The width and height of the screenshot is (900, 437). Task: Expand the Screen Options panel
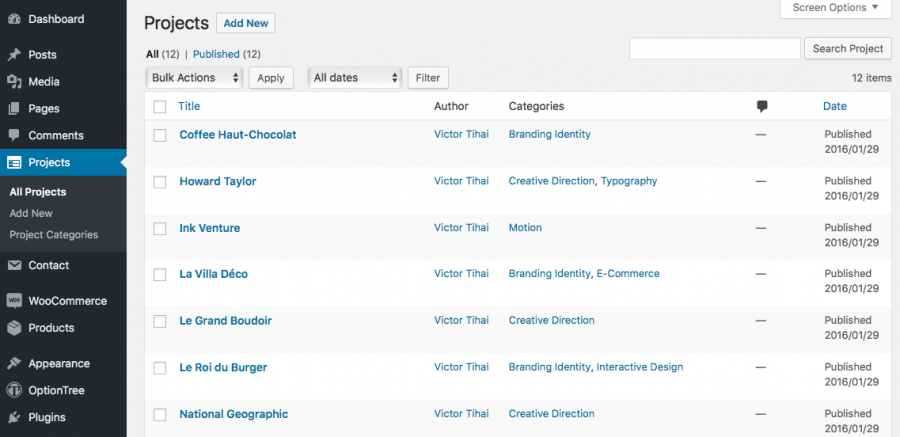click(835, 8)
